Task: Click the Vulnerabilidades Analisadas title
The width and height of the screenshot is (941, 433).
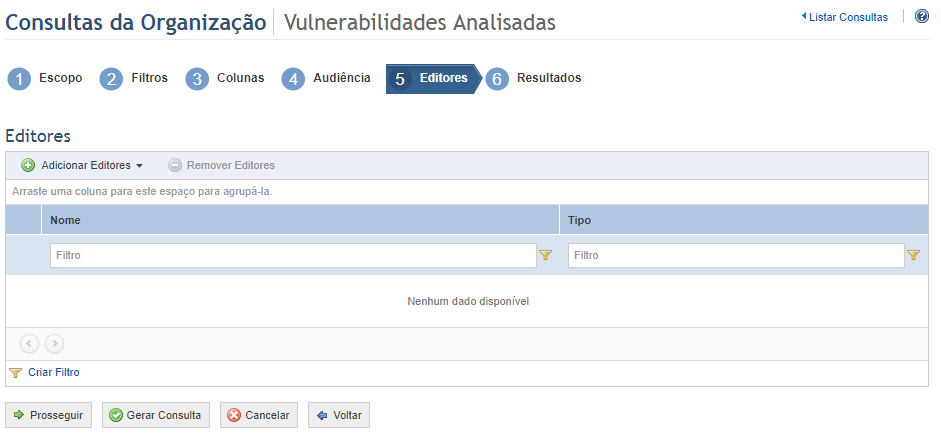Action: pos(419,22)
